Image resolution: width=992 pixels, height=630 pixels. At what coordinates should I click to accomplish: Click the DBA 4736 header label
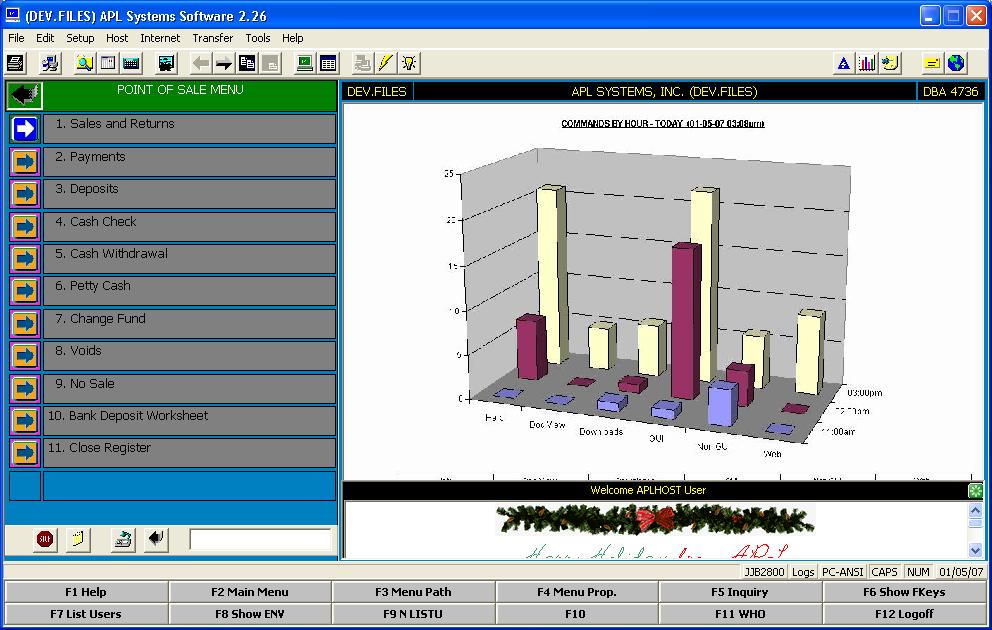[x=950, y=92]
